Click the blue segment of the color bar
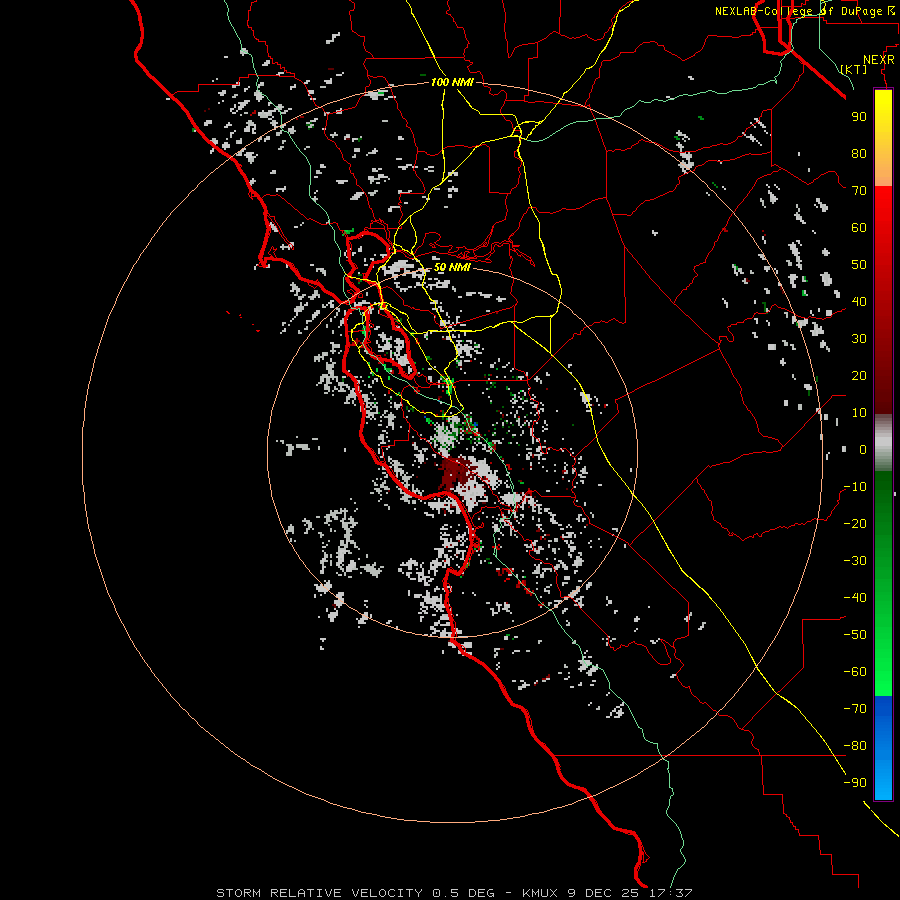 (x=883, y=748)
